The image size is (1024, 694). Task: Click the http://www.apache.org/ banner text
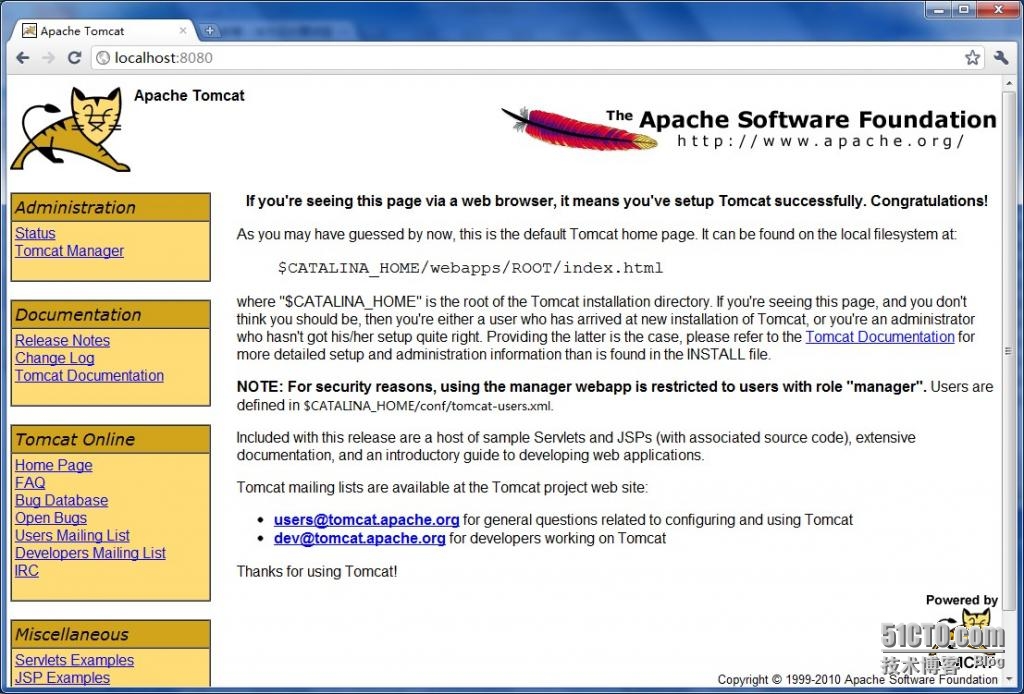[821, 141]
